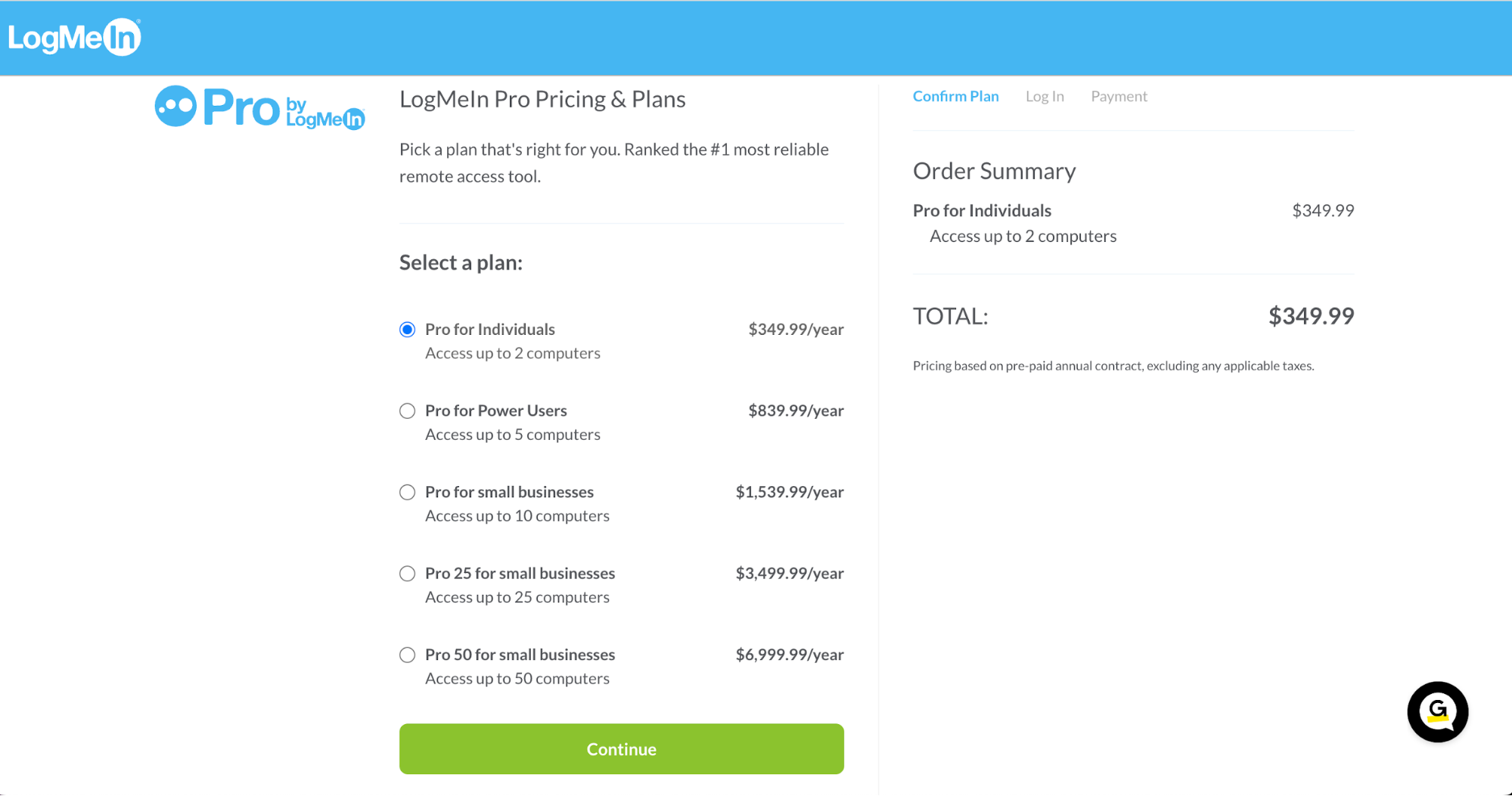The image size is (1512, 796).
Task: Click the Pro by LogMeIn logo
Action: pyautogui.click(x=260, y=107)
